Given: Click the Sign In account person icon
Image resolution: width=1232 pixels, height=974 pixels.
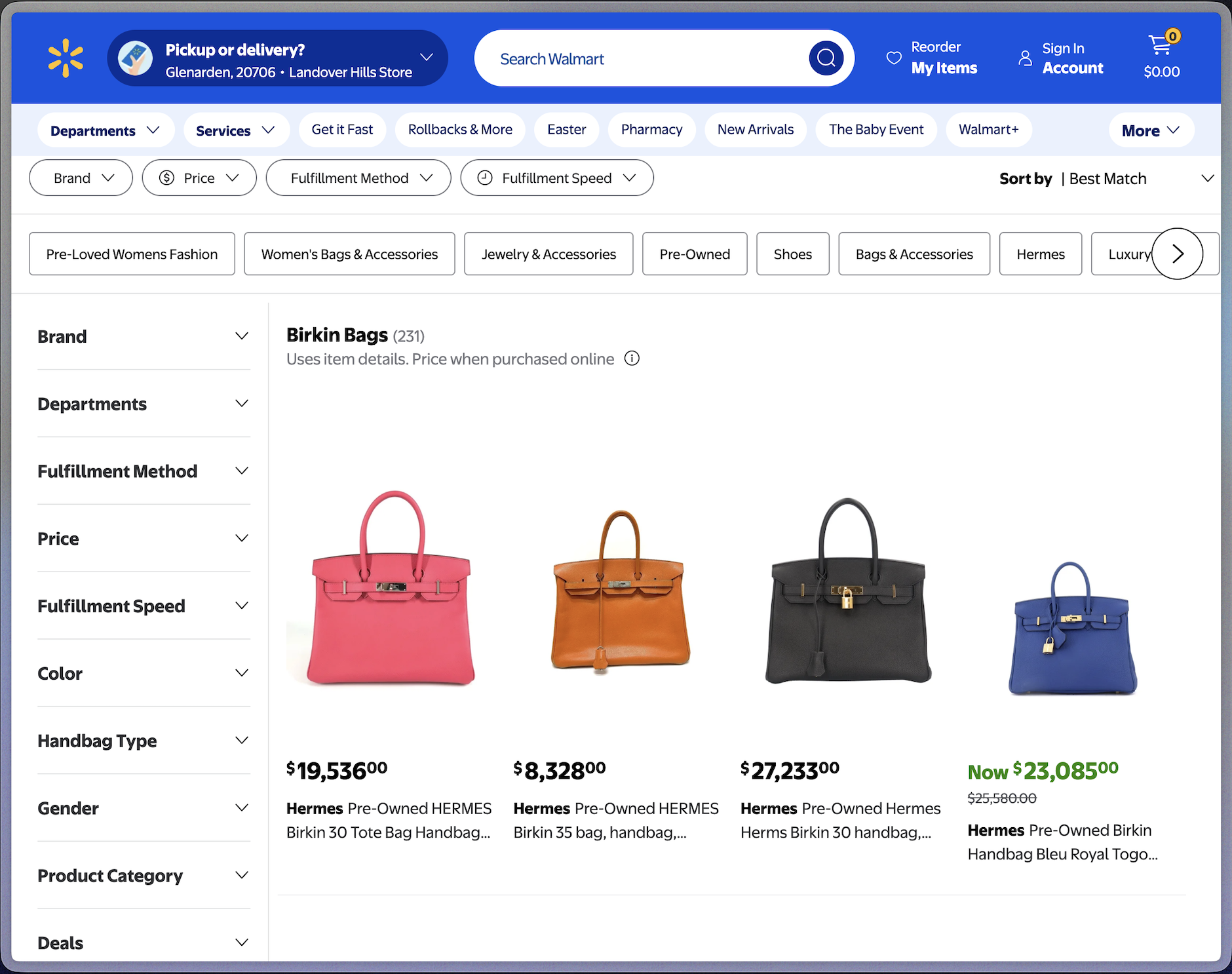Looking at the screenshot, I should (x=1025, y=58).
